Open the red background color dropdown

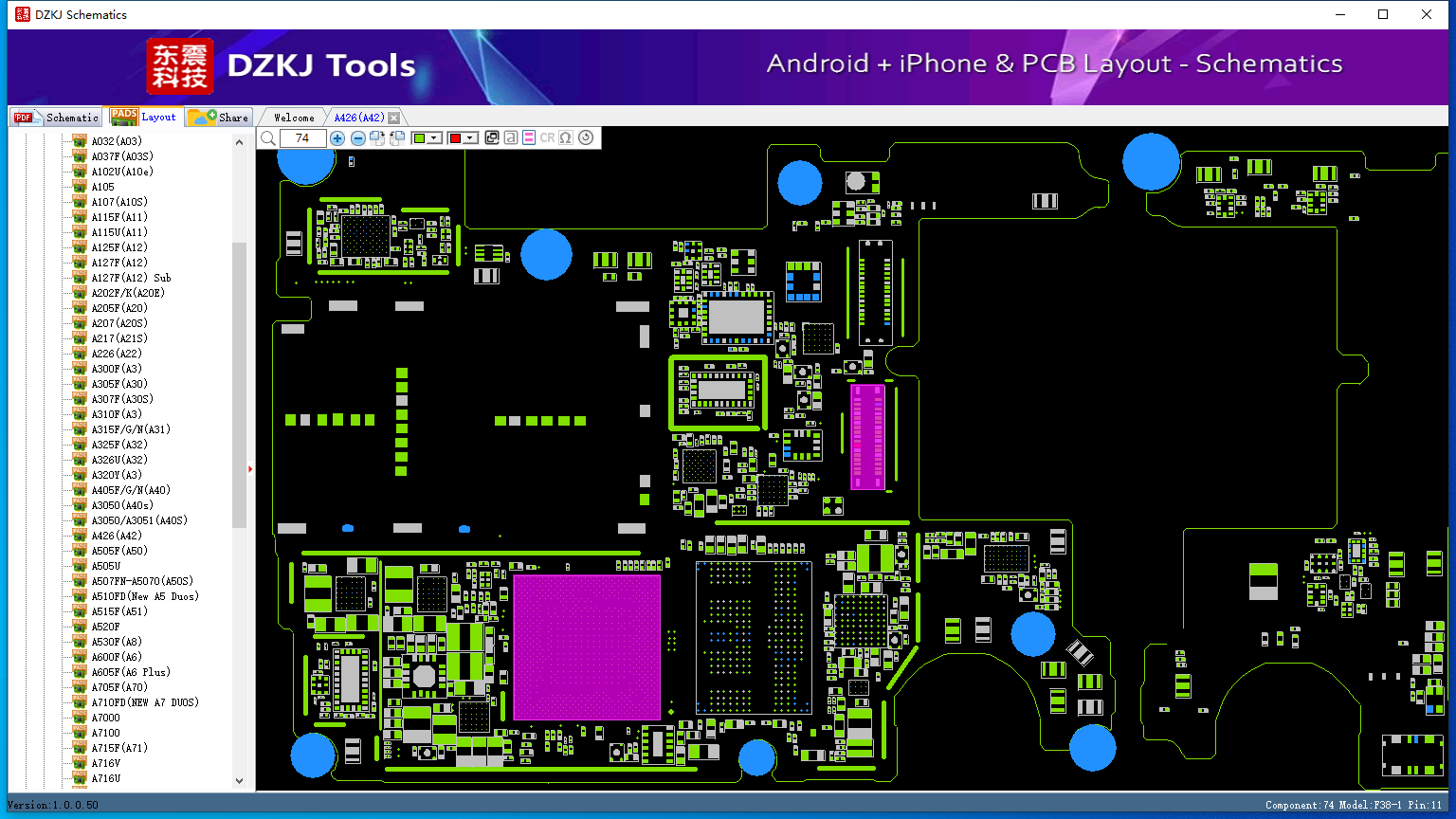coord(469,137)
